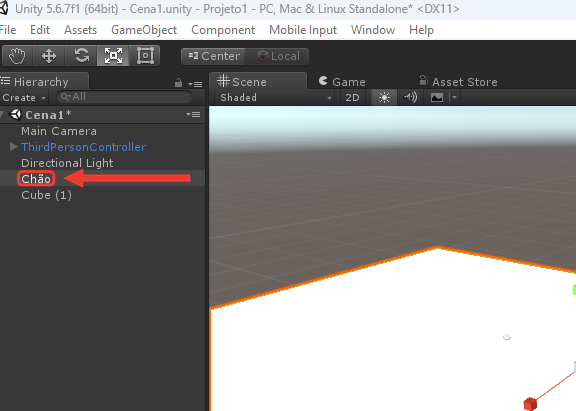Open the GameObject menu

(144, 30)
